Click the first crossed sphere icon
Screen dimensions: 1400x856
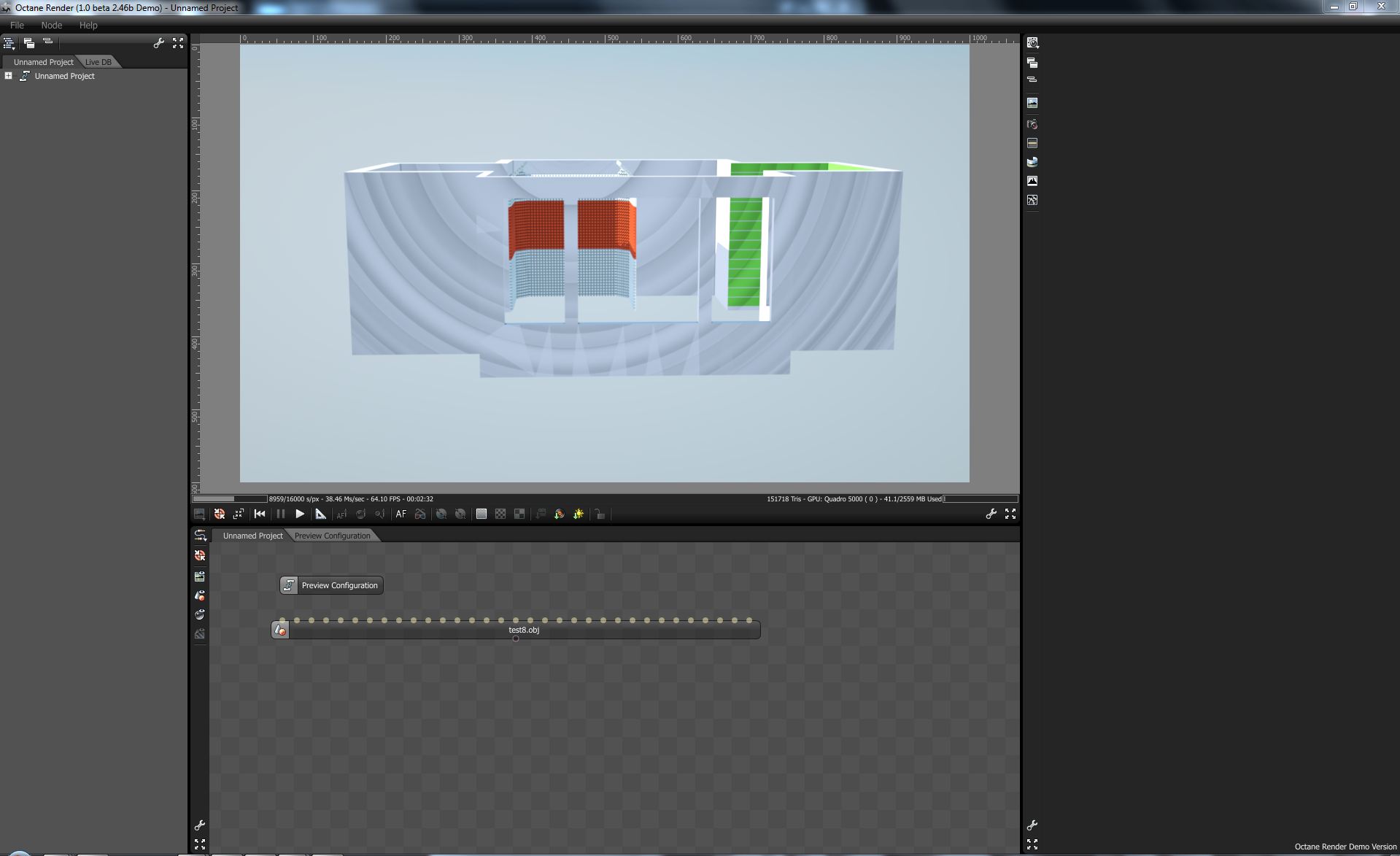tap(441, 514)
